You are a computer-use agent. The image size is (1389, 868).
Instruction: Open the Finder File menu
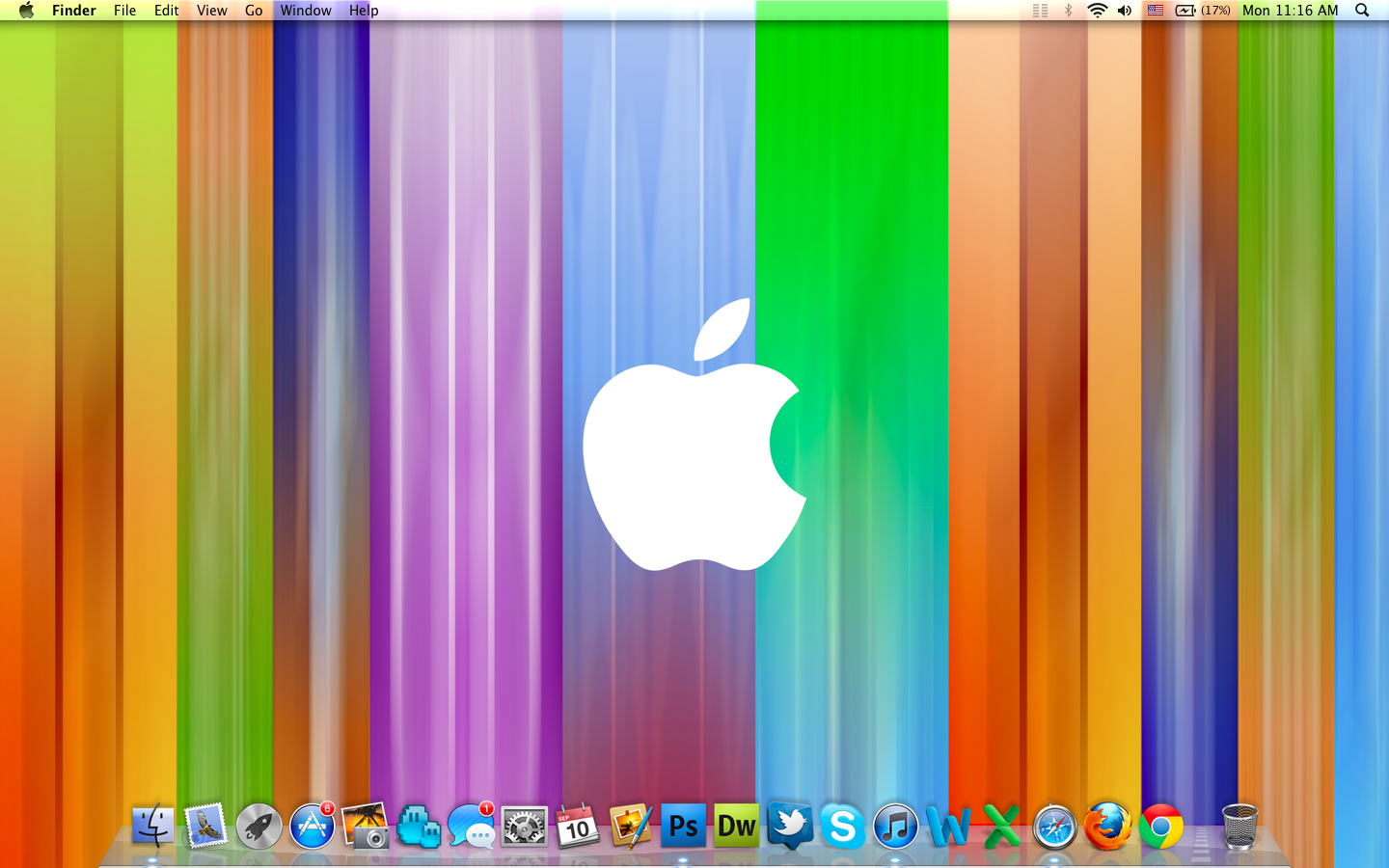tap(124, 11)
